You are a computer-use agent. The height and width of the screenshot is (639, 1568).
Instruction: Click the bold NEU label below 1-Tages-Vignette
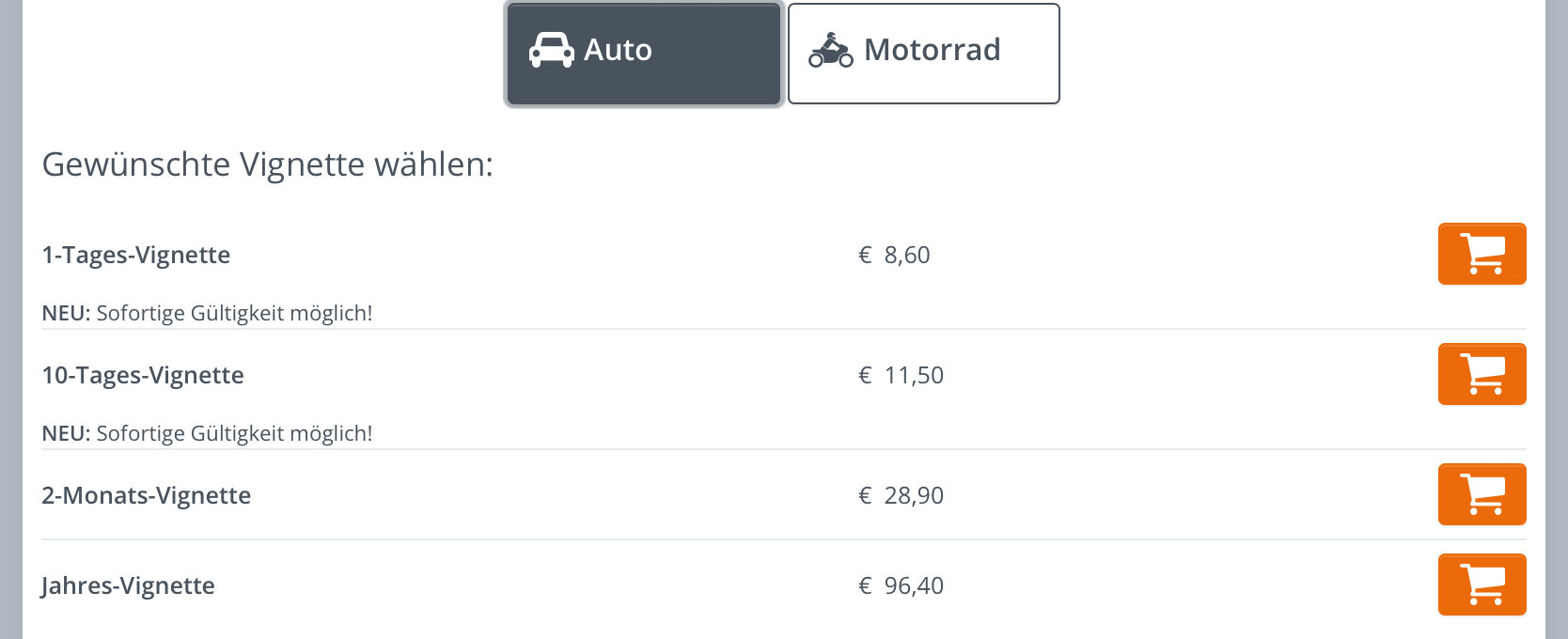point(66,313)
